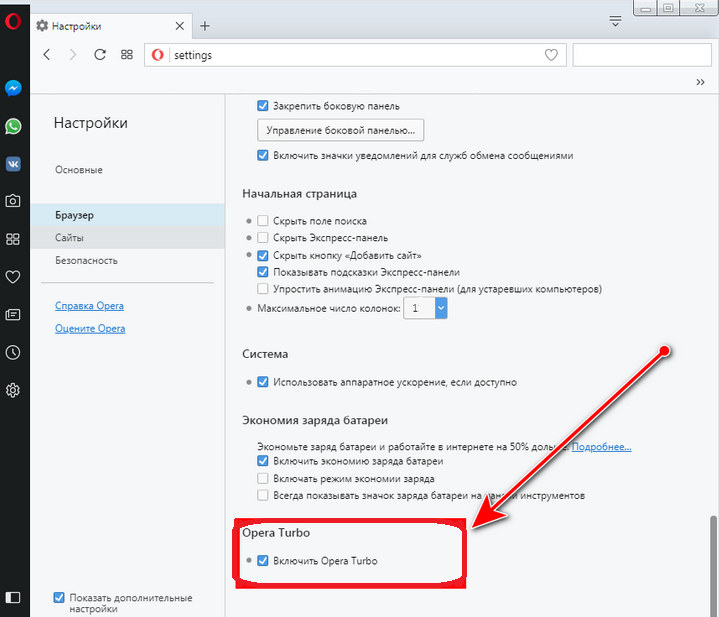Select Сайты settings section

click(x=127, y=237)
